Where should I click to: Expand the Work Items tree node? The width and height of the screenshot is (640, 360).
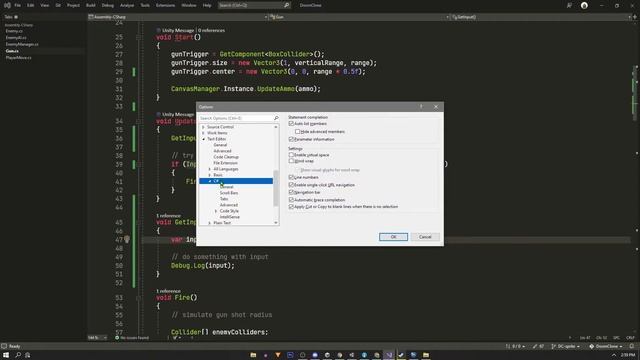click(203, 133)
